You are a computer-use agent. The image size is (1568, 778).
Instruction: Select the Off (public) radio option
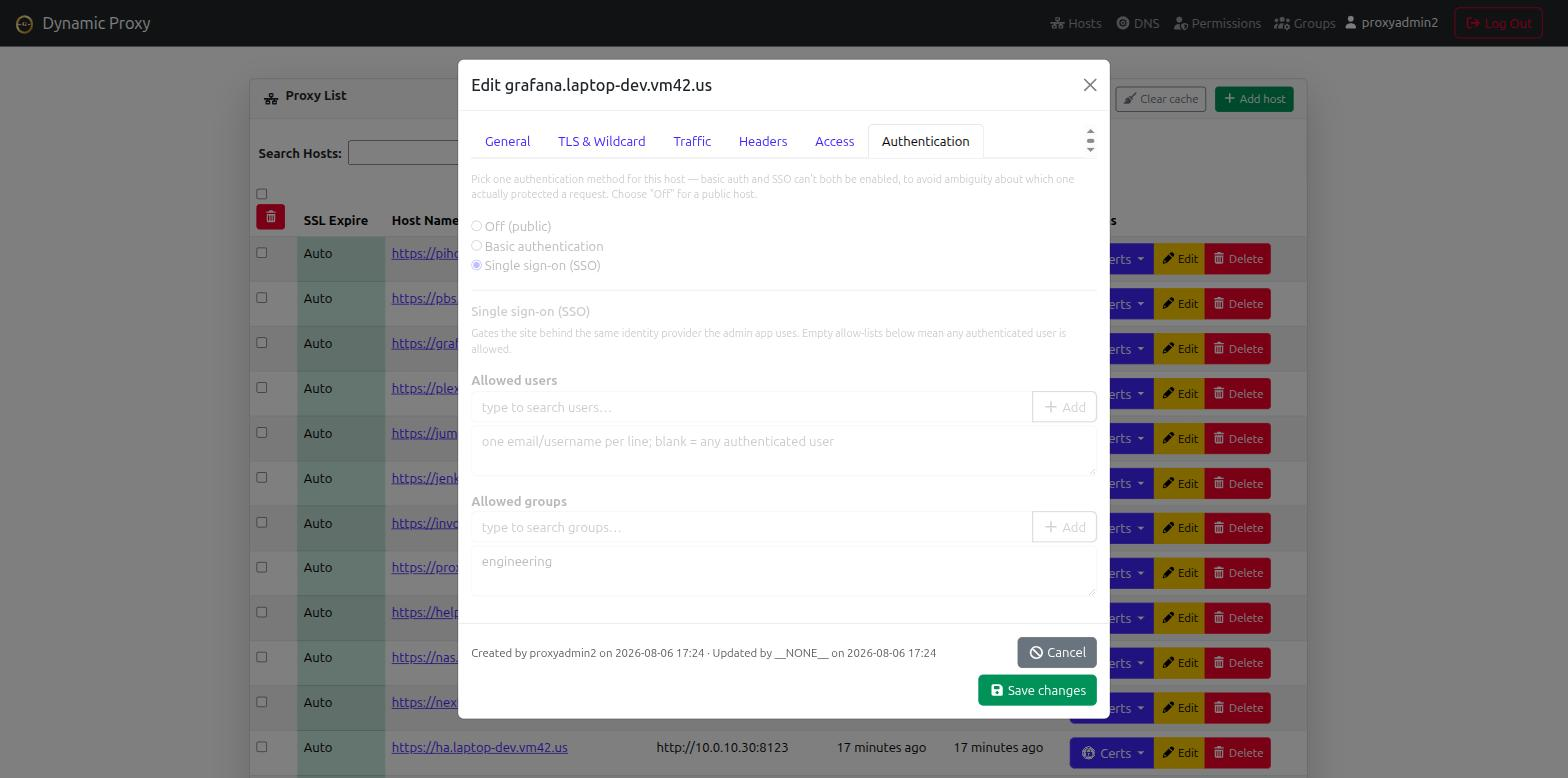(477, 226)
